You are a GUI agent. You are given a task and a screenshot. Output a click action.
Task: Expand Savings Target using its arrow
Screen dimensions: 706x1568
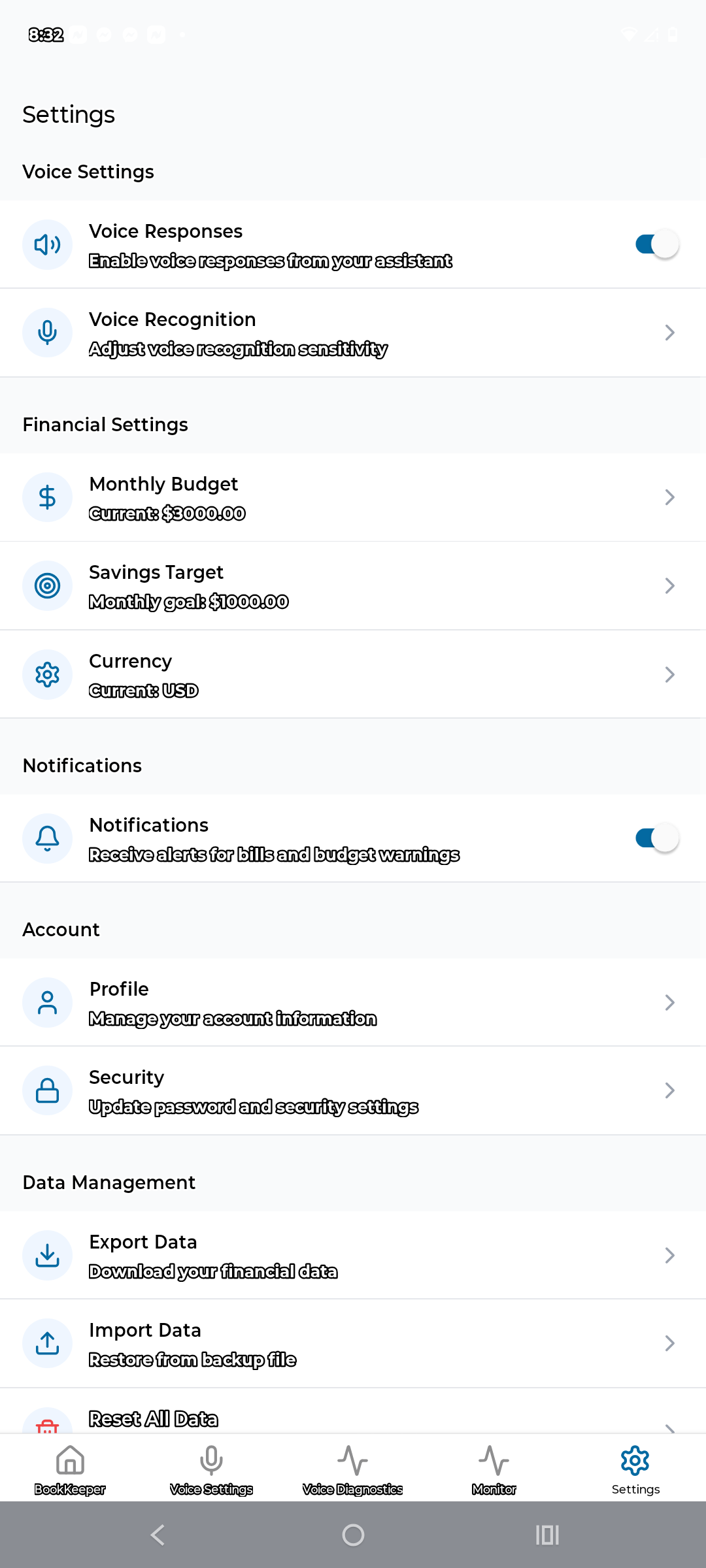click(669, 585)
